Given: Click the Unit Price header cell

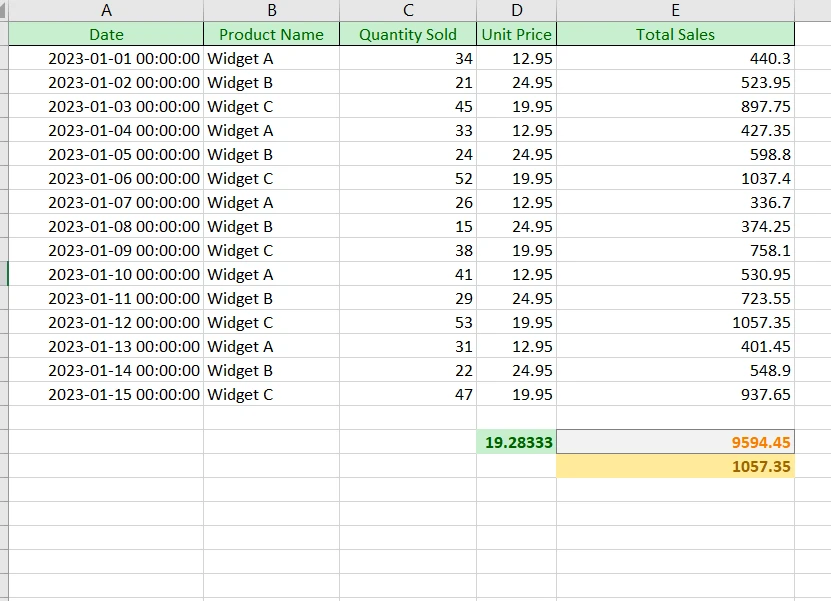Looking at the screenshot, I should click(516, 34).
